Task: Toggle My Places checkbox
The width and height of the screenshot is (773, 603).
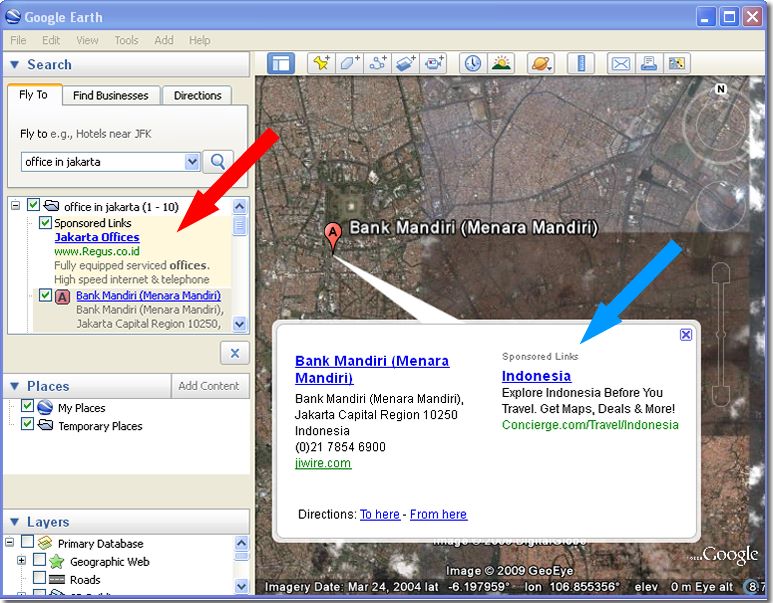Action: pos(27,406)
